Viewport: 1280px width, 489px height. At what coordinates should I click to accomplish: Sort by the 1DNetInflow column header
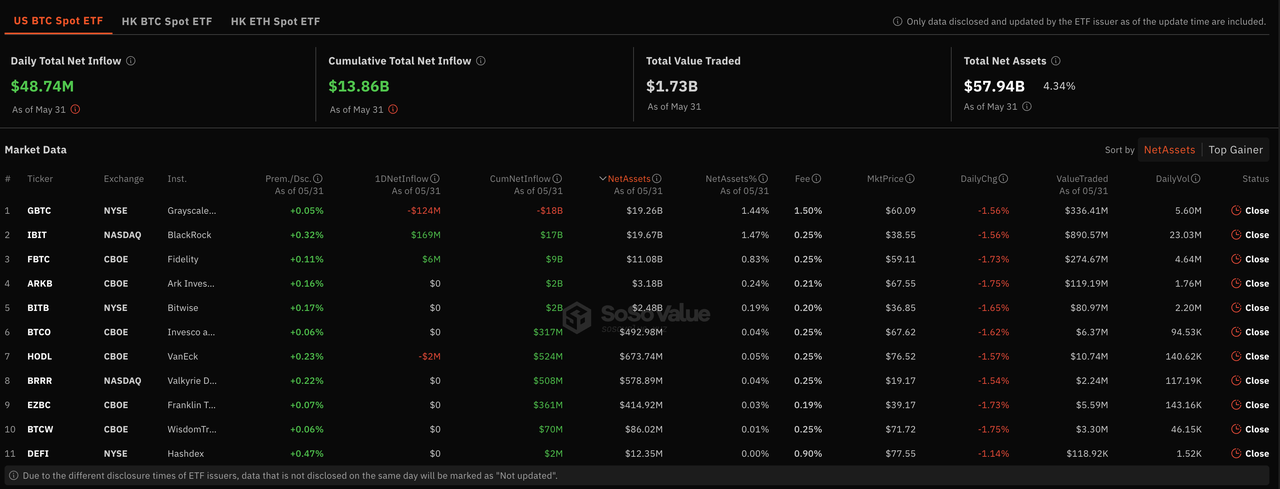coord(402,179)
